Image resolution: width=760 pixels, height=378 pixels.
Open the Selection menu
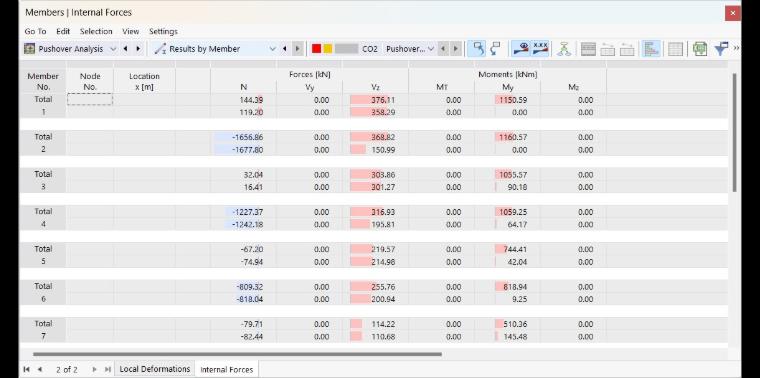pos(96,31)
